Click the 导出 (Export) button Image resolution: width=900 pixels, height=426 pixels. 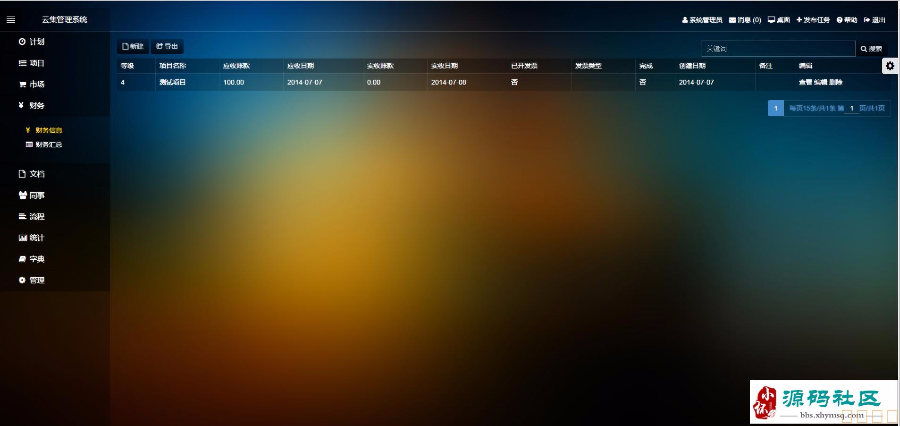(x=167, y=47)
